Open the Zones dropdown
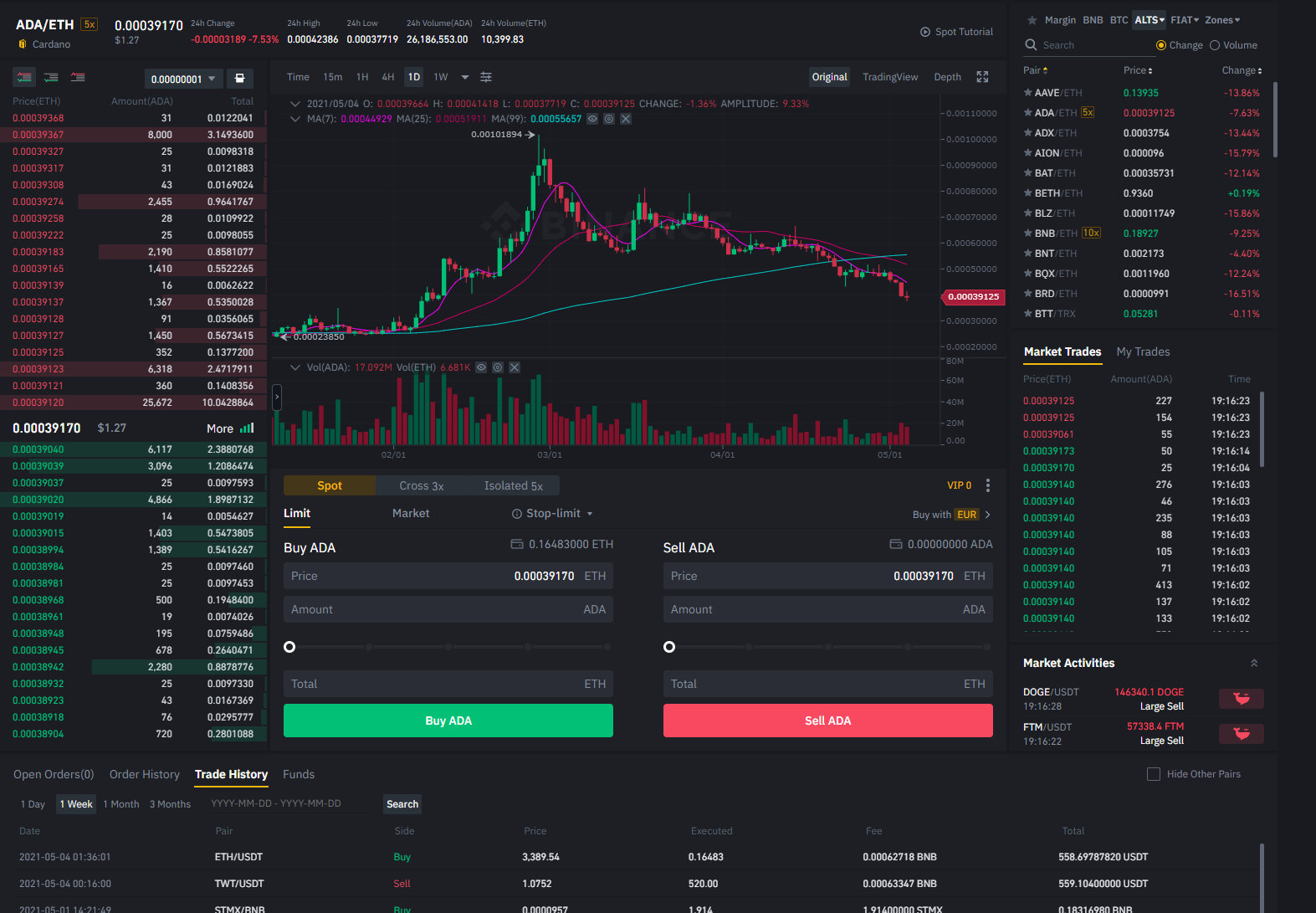 [1222, 20]
